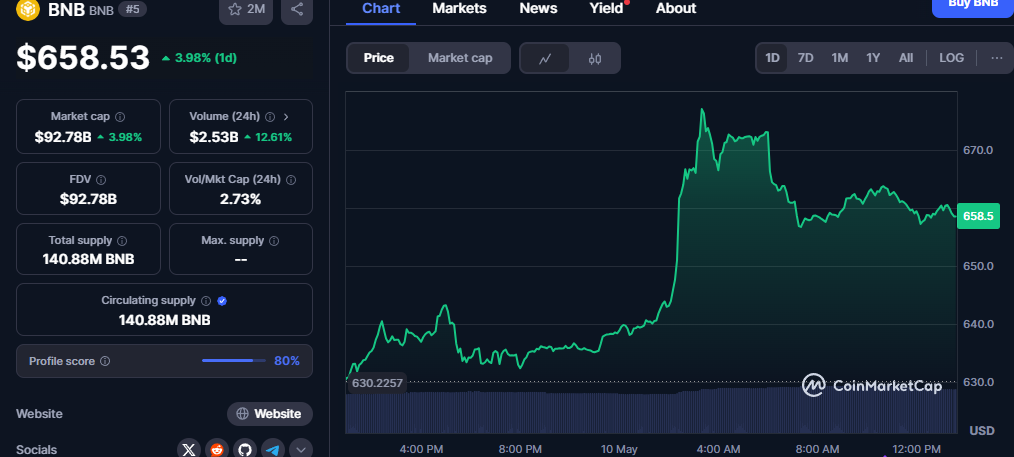Switch to the About tab
Screen dimensions: 1014x457
676,9
